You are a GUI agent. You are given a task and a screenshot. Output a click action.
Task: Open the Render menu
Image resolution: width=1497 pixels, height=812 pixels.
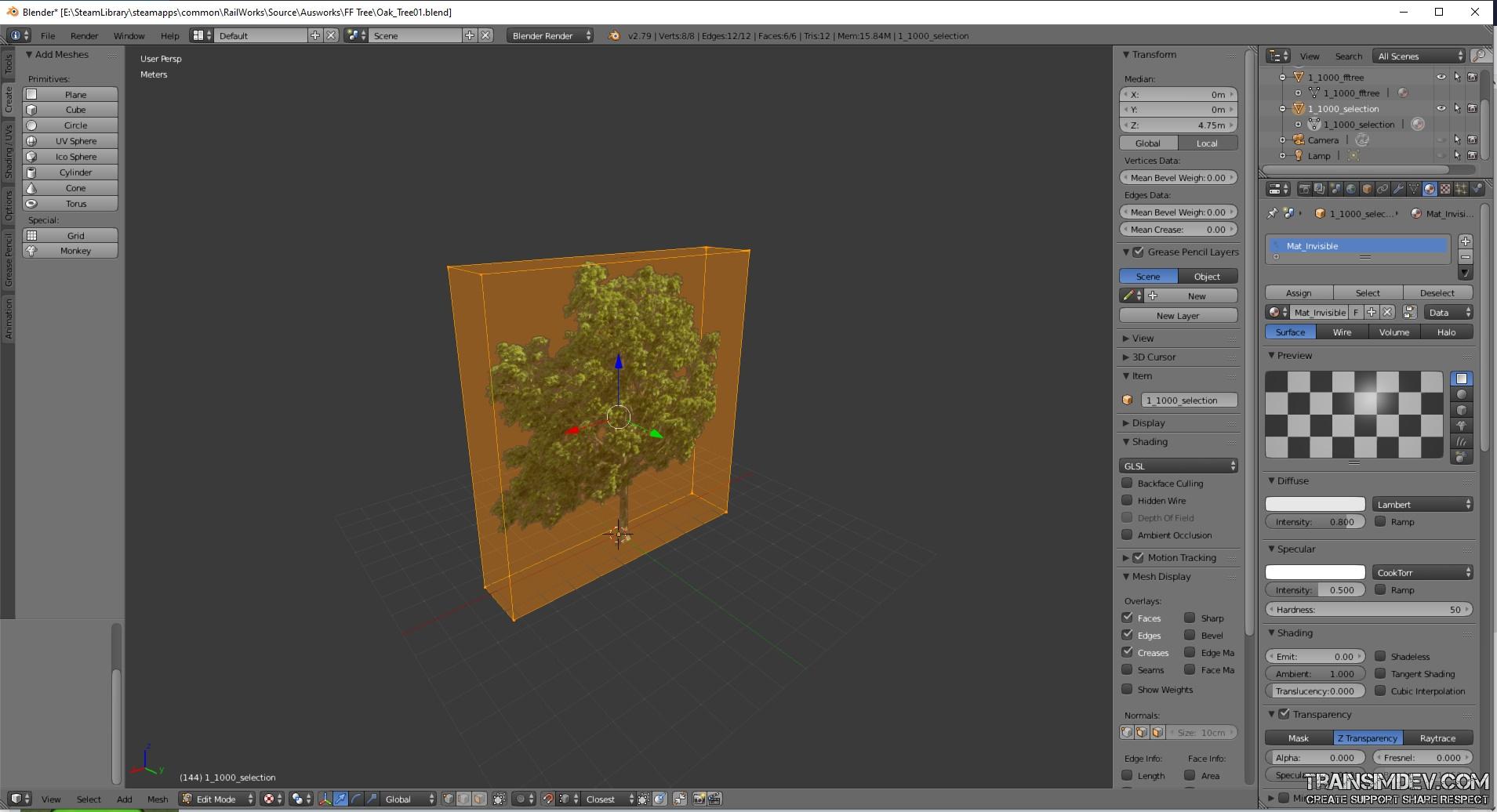(x=84, y=35)
